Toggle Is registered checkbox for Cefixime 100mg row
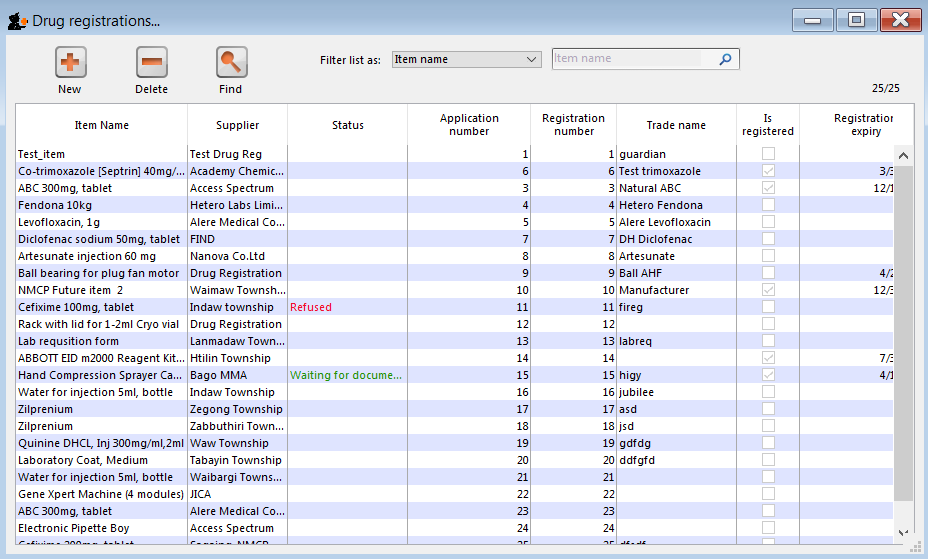This screenshot has height=559, width=928. point(768,307)
